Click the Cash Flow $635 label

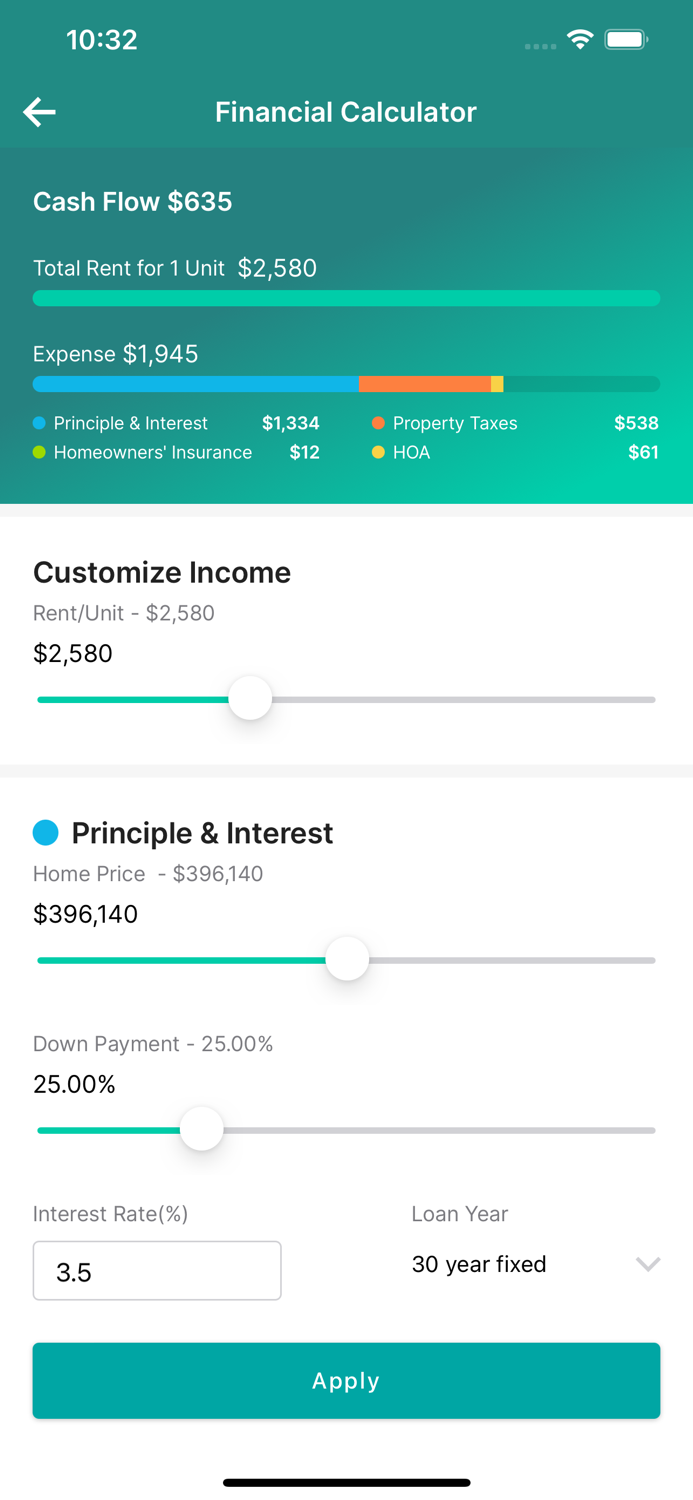click(x=133, y=202)
